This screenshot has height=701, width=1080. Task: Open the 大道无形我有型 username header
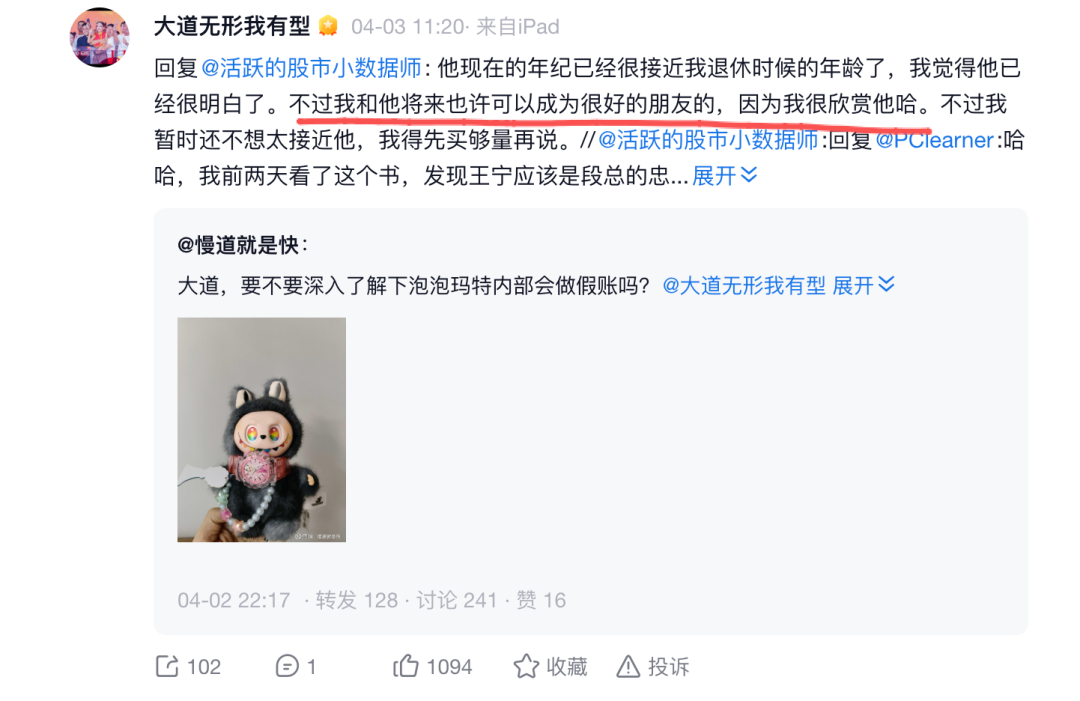(x=232, y=26)
